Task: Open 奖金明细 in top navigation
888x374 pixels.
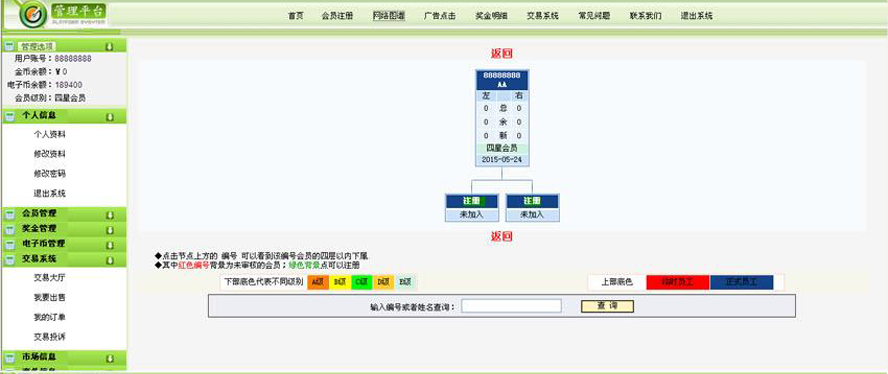Action: [x=492, y=16]
